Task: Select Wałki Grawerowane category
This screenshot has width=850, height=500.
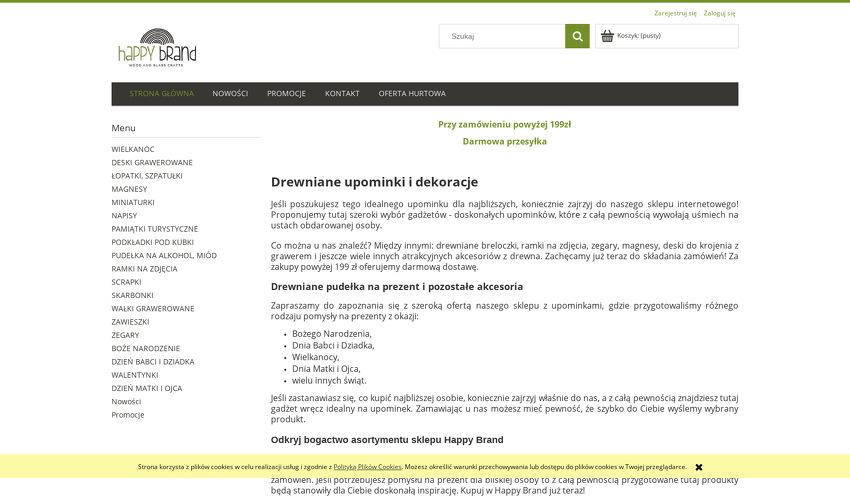Action: pyautogui.click(x=153, y=309)
